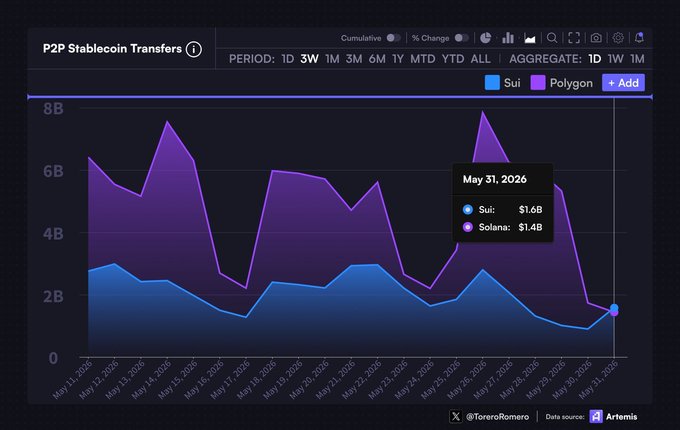
Task: Click the 2B y-axis label
Action: (53, 296)
